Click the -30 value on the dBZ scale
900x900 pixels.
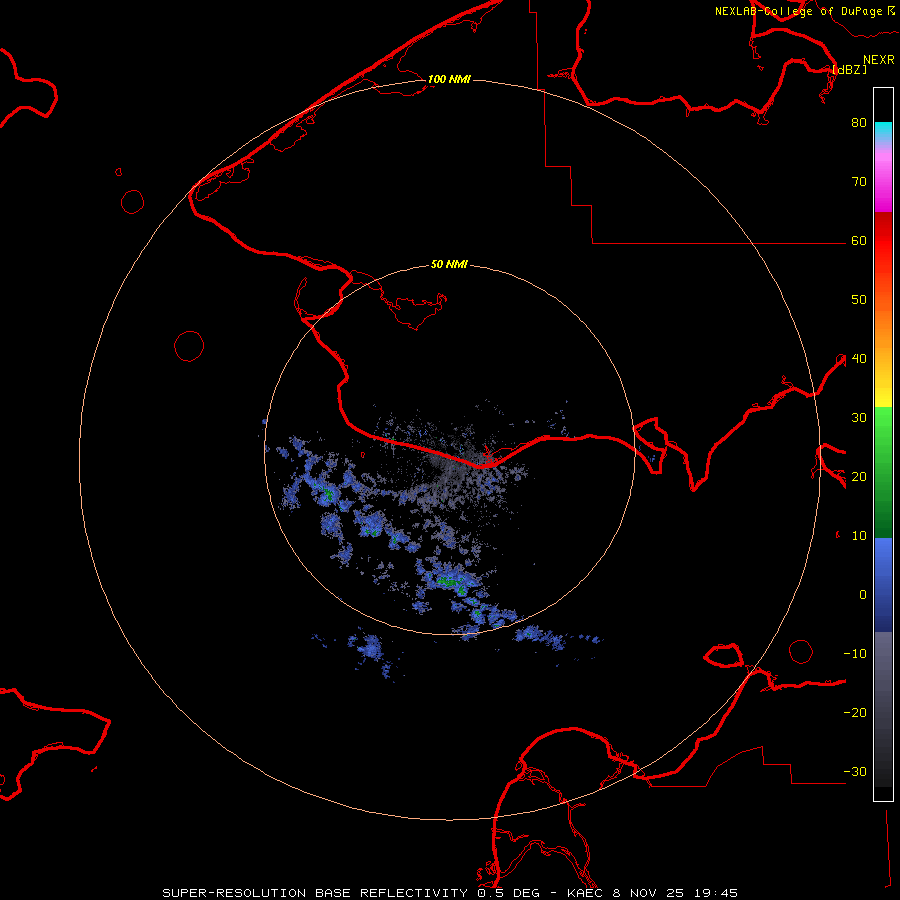coord(855,771)
